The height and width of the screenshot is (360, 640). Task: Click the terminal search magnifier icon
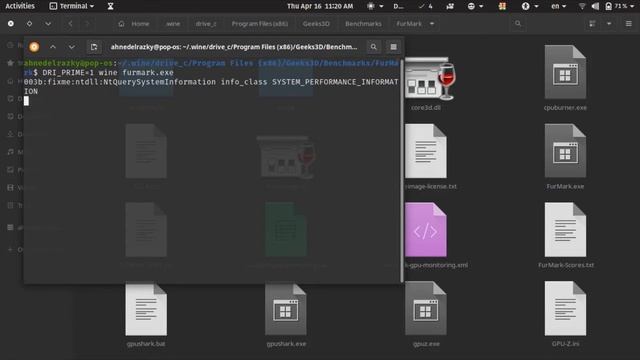click(373, 47)
